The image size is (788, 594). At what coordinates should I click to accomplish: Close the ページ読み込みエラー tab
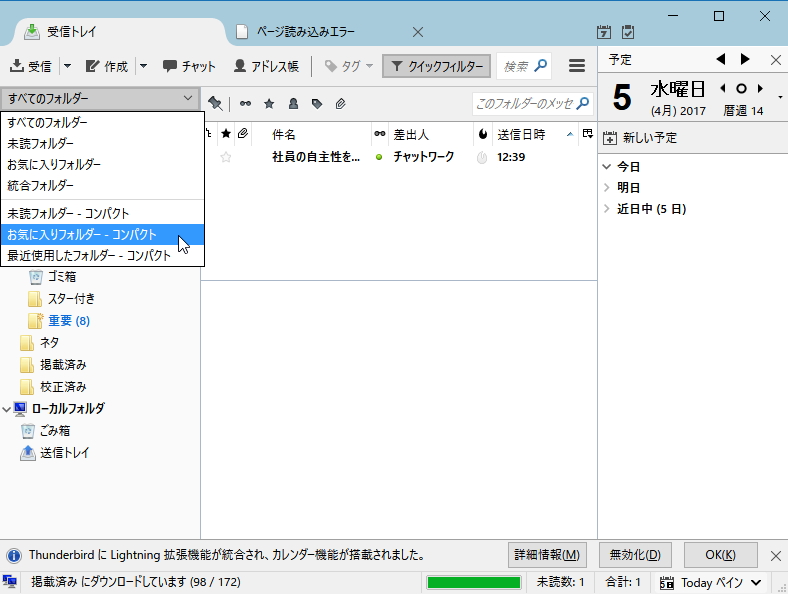[x=417, y=32]
